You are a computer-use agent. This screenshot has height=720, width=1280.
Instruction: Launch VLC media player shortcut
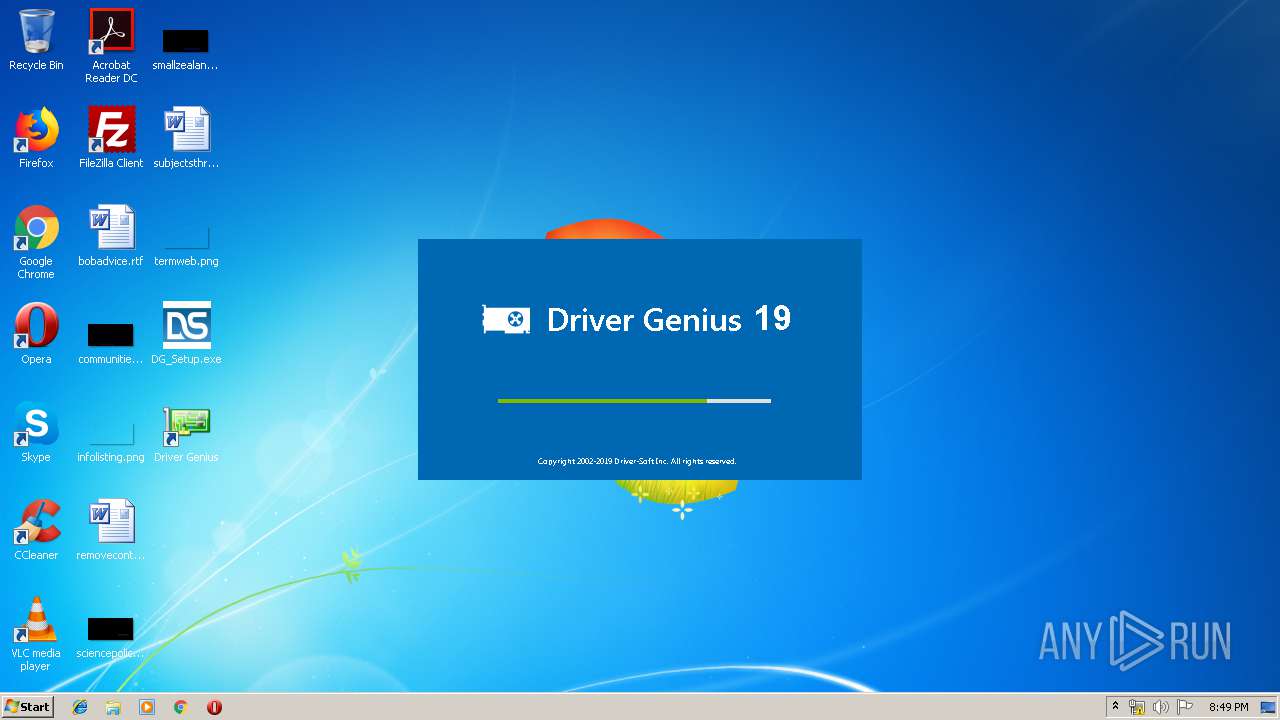(36, 634)
